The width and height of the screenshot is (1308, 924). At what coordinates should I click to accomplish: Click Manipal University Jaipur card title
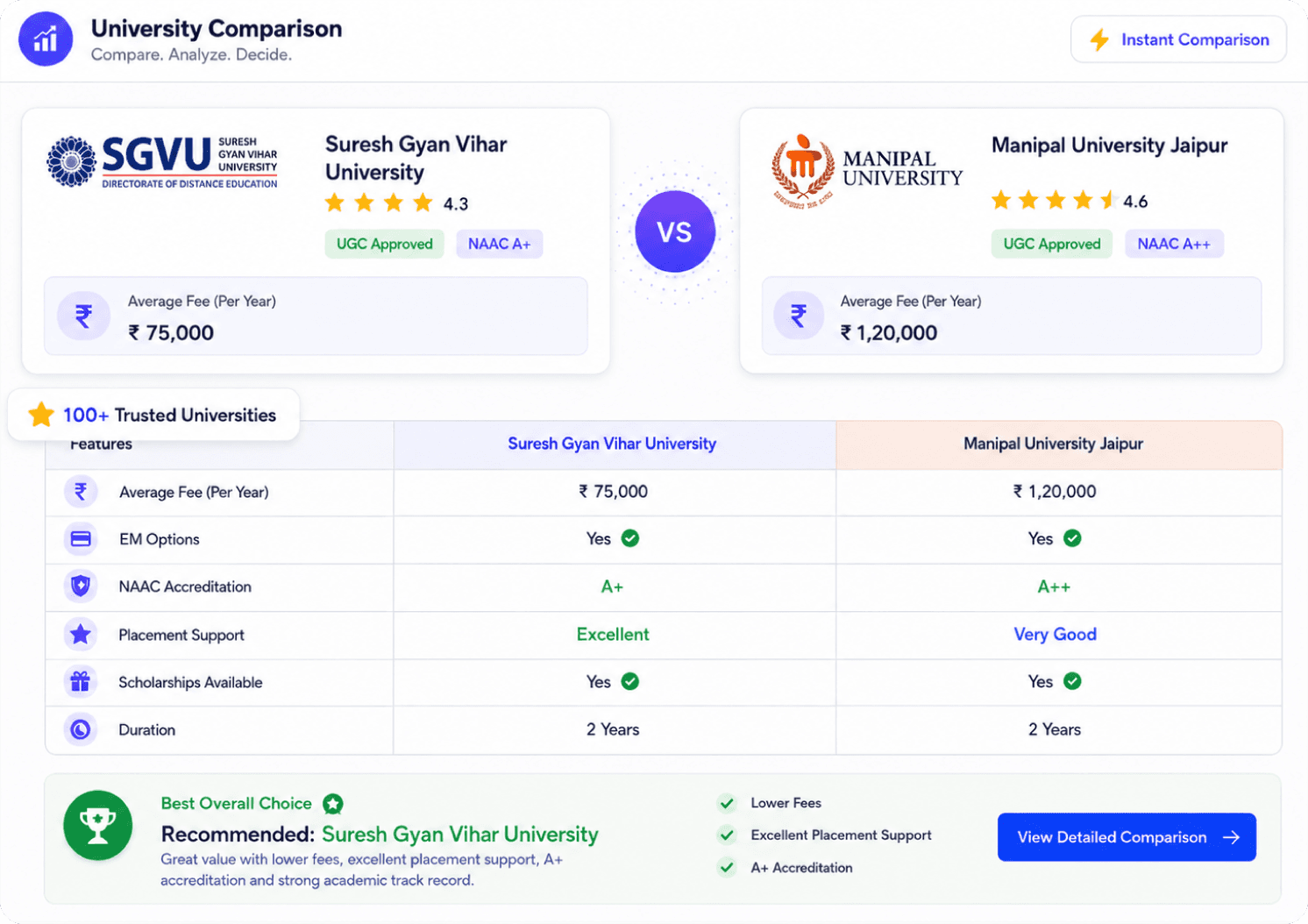1109,146
